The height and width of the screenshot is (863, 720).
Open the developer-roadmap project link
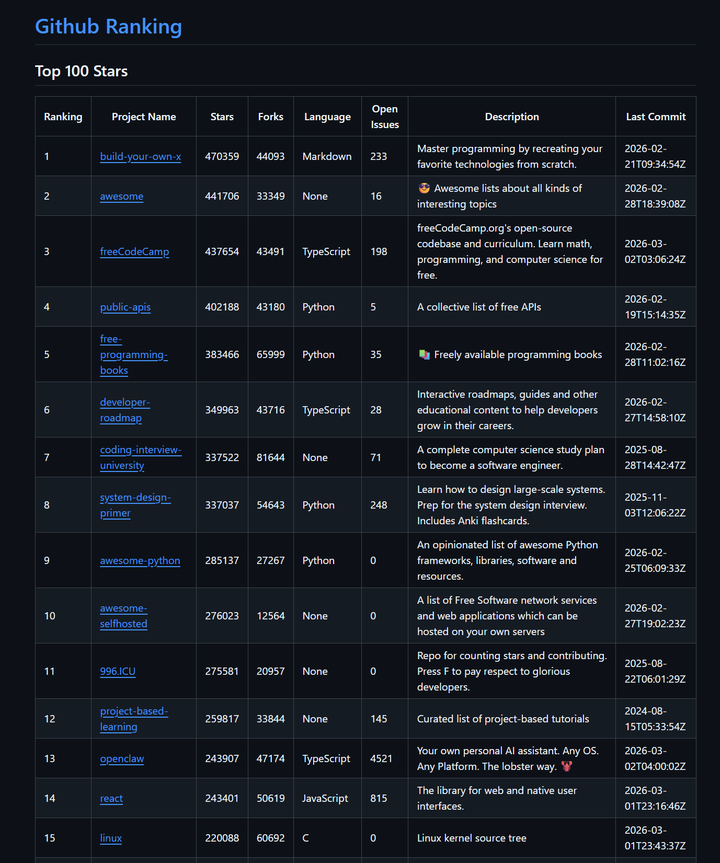[x=125, y=410]
